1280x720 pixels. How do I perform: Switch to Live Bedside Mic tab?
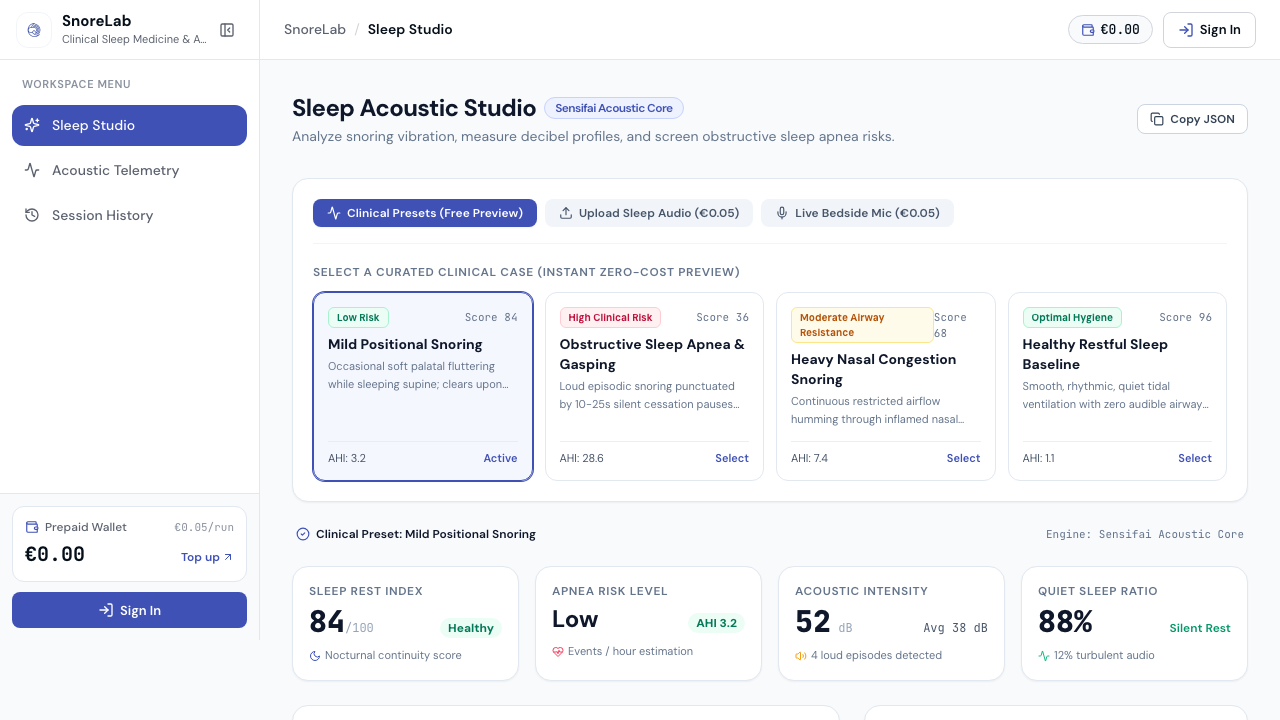[857, 213]
